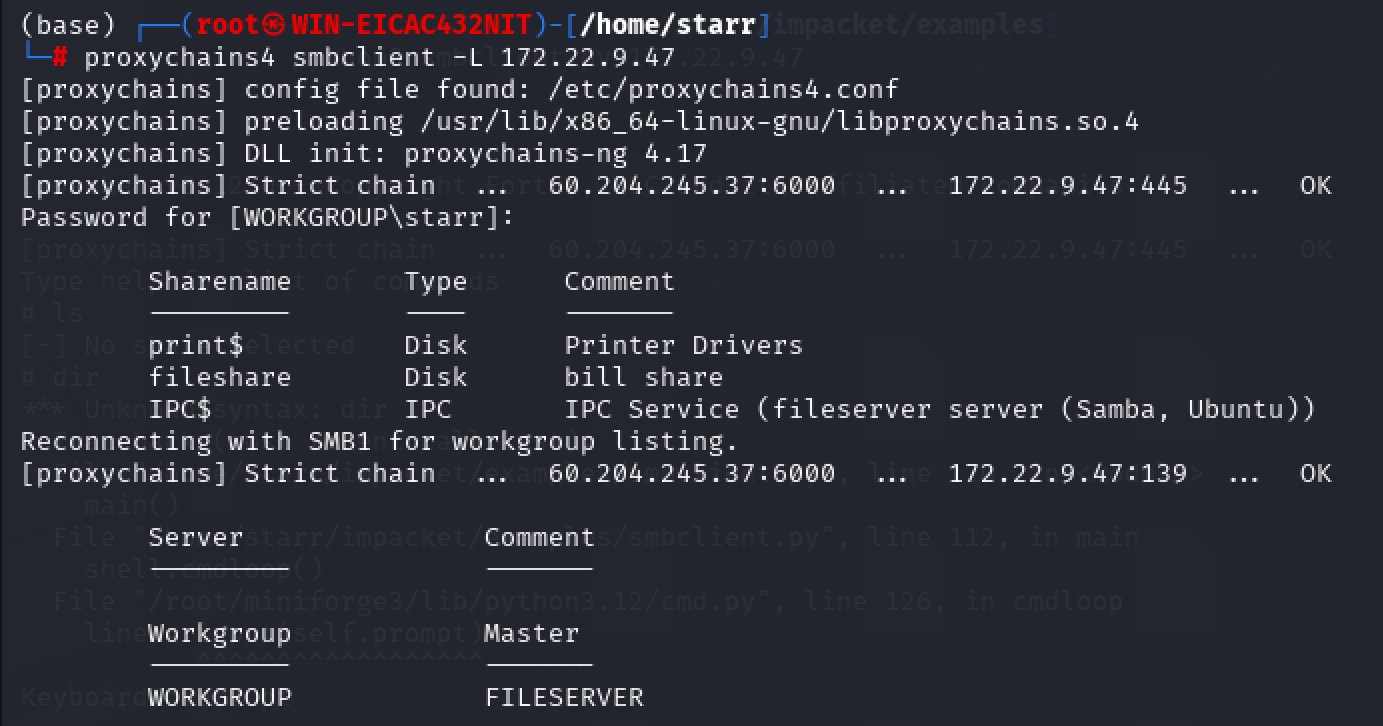Click the FILESERVER master name

pos(564,697)
